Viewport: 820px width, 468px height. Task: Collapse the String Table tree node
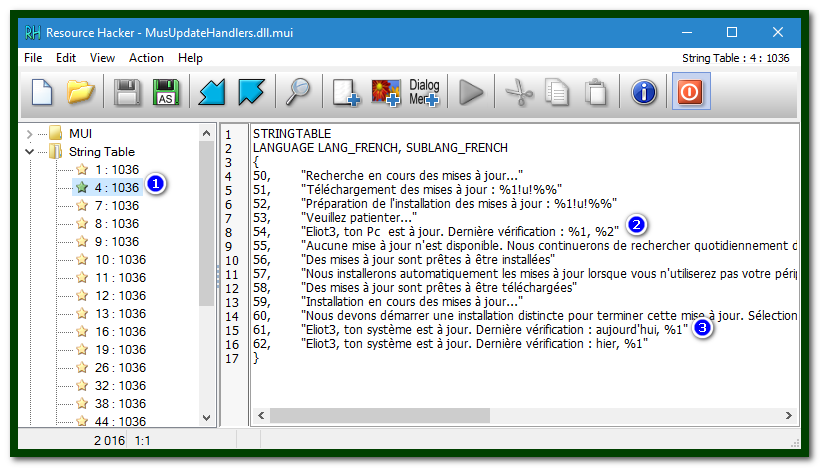click(30, 152)
